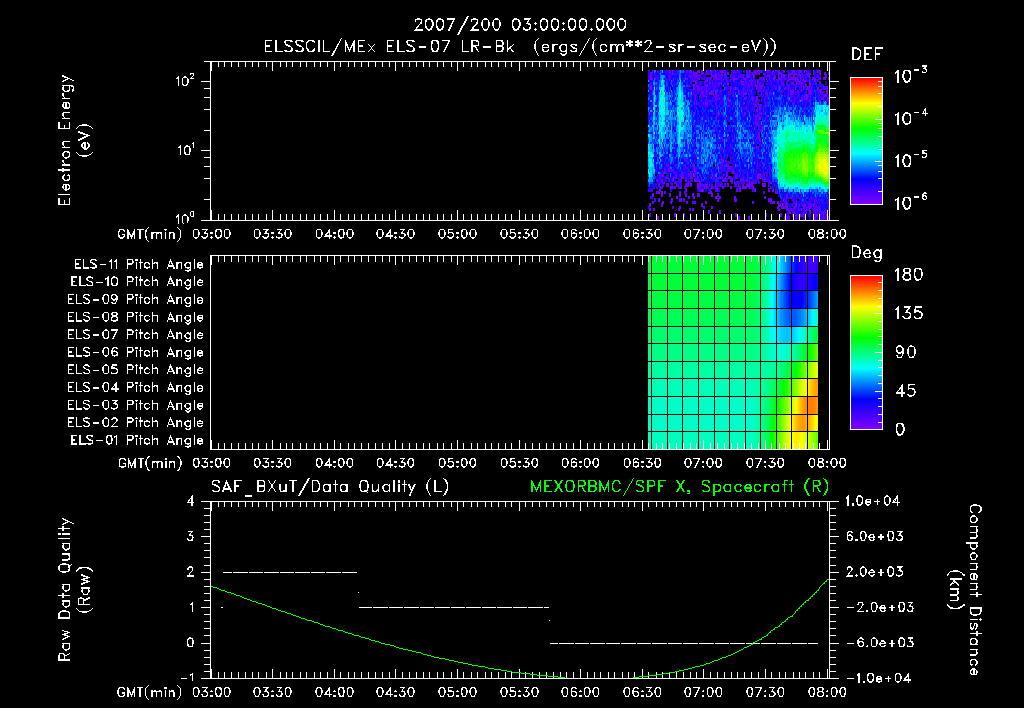Click the 3 tick on Raw Data Quality axis
The width and height of the screenshot is (1024, 708).
click(x=190, y=537)
